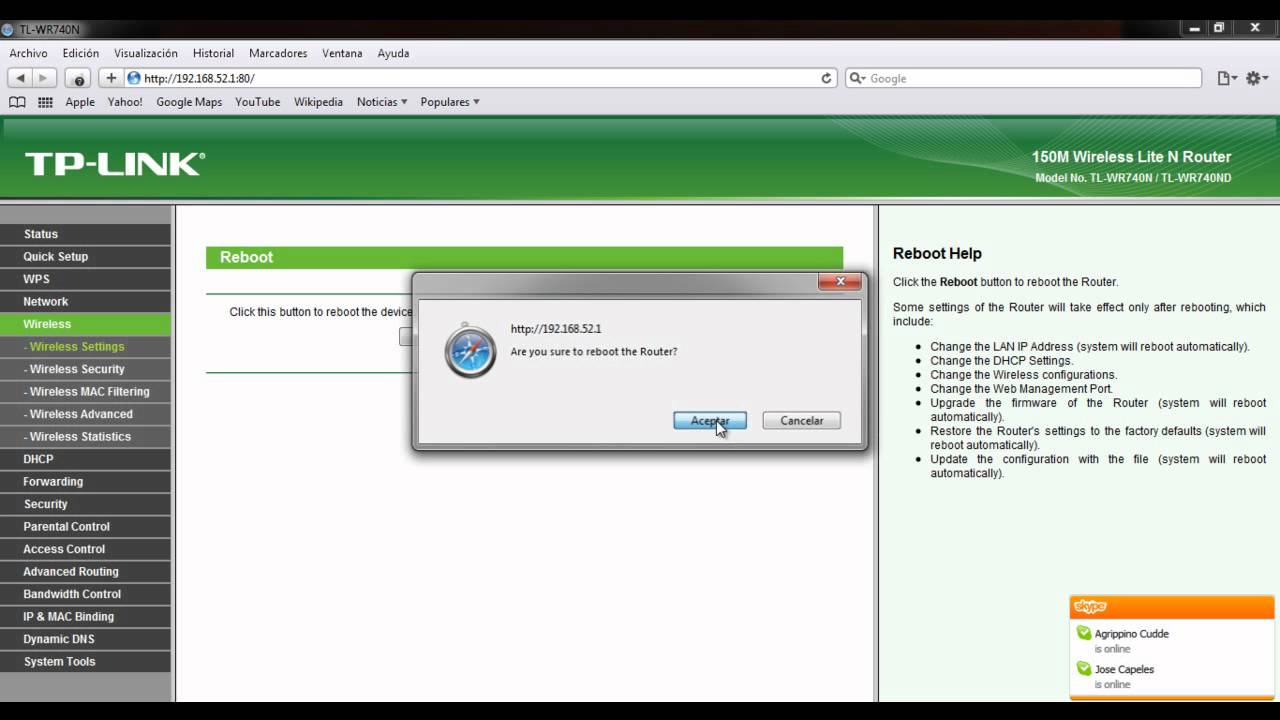Select Wireless Statistics submenu
This screenshot has width=1280, height=720.
85,437
